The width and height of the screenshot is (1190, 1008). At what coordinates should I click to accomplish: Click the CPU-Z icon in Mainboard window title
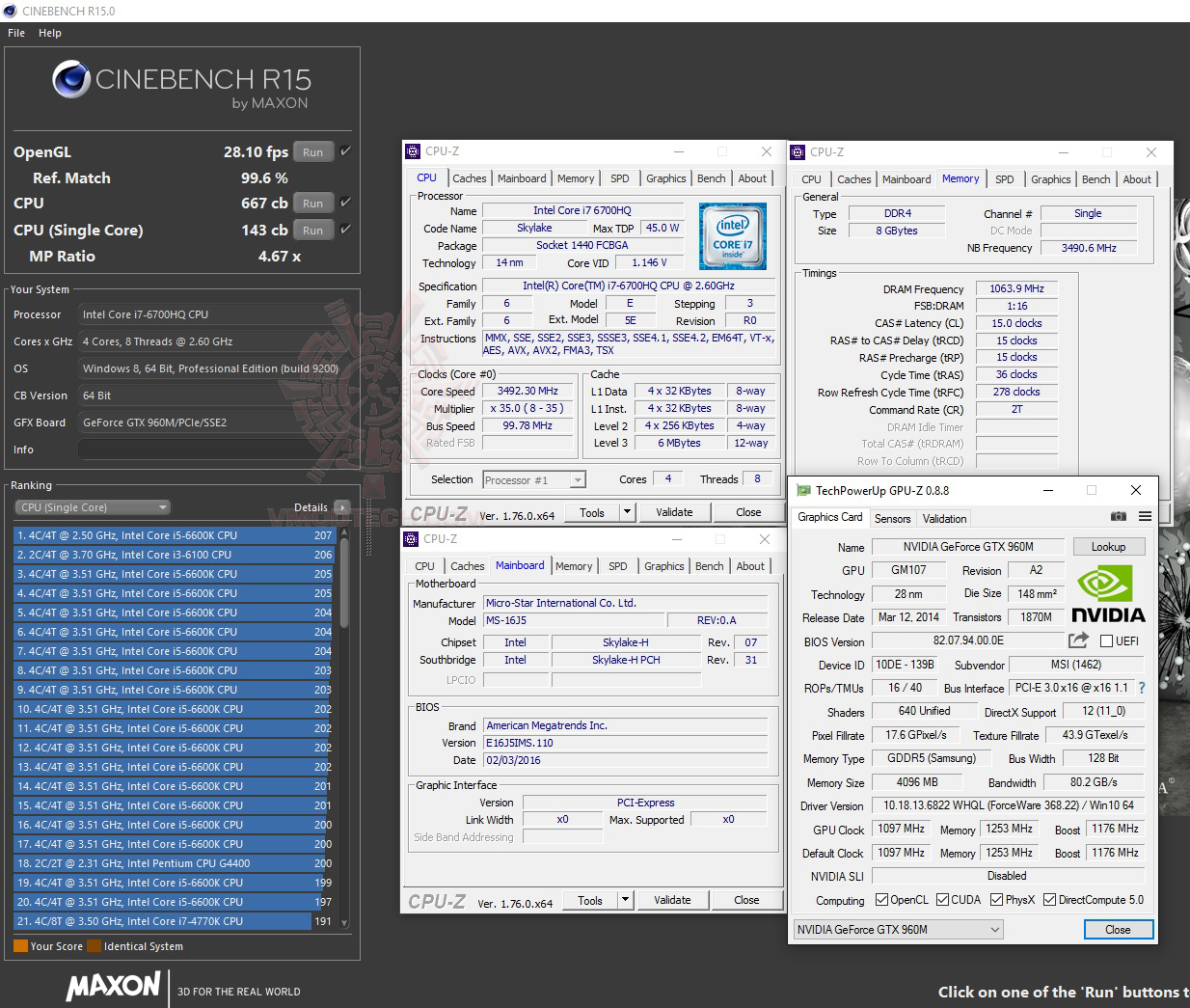(412, 539)
